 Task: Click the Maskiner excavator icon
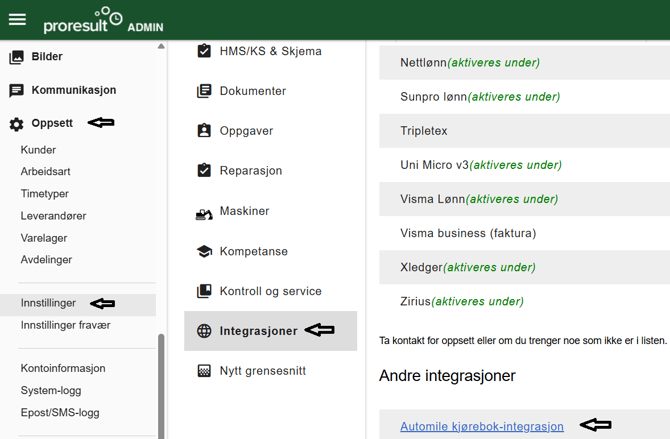(204, 212)
